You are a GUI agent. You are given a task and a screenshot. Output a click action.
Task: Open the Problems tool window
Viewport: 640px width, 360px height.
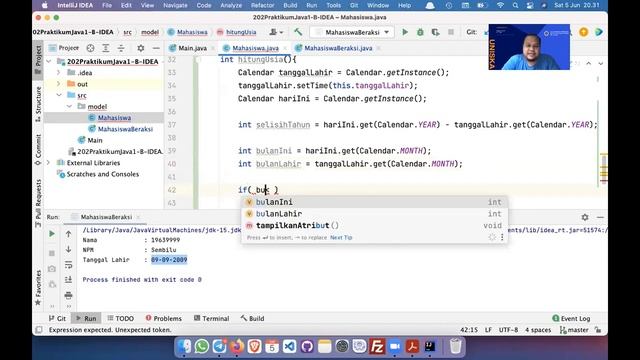pos(163,318)
